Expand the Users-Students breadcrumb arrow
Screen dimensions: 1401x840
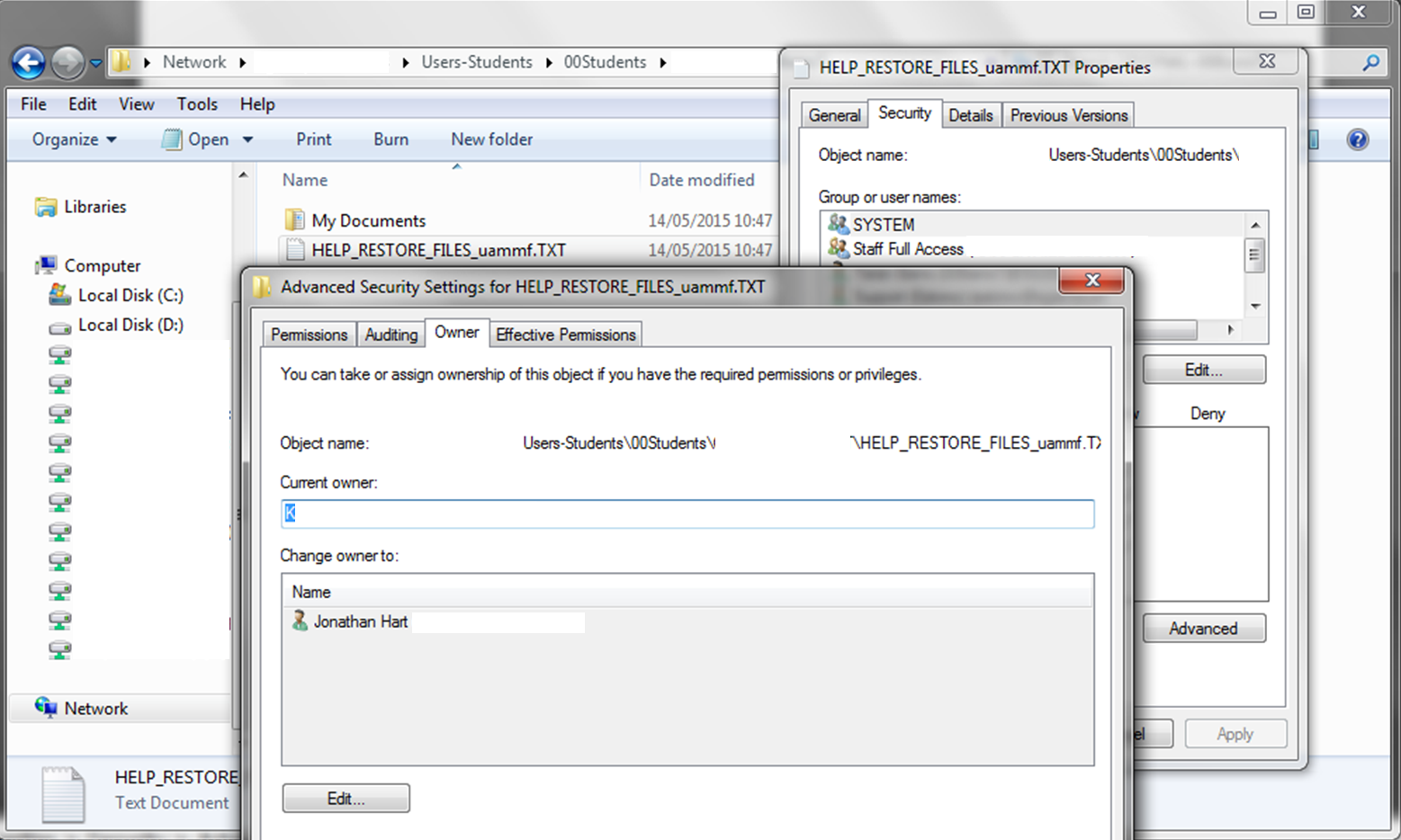tap(549, 62)
